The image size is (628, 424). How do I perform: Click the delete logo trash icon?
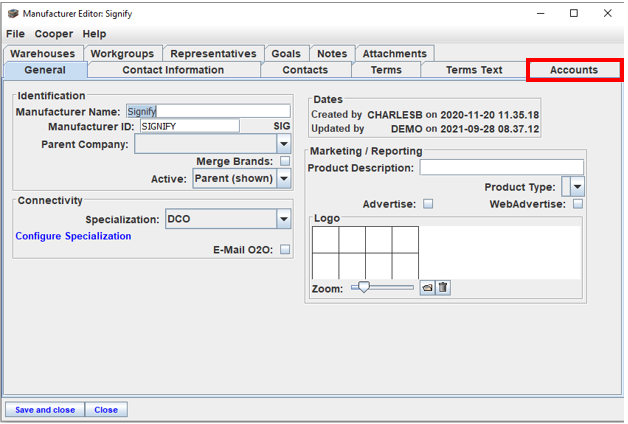pyautogui.click(x=443, y=287)
